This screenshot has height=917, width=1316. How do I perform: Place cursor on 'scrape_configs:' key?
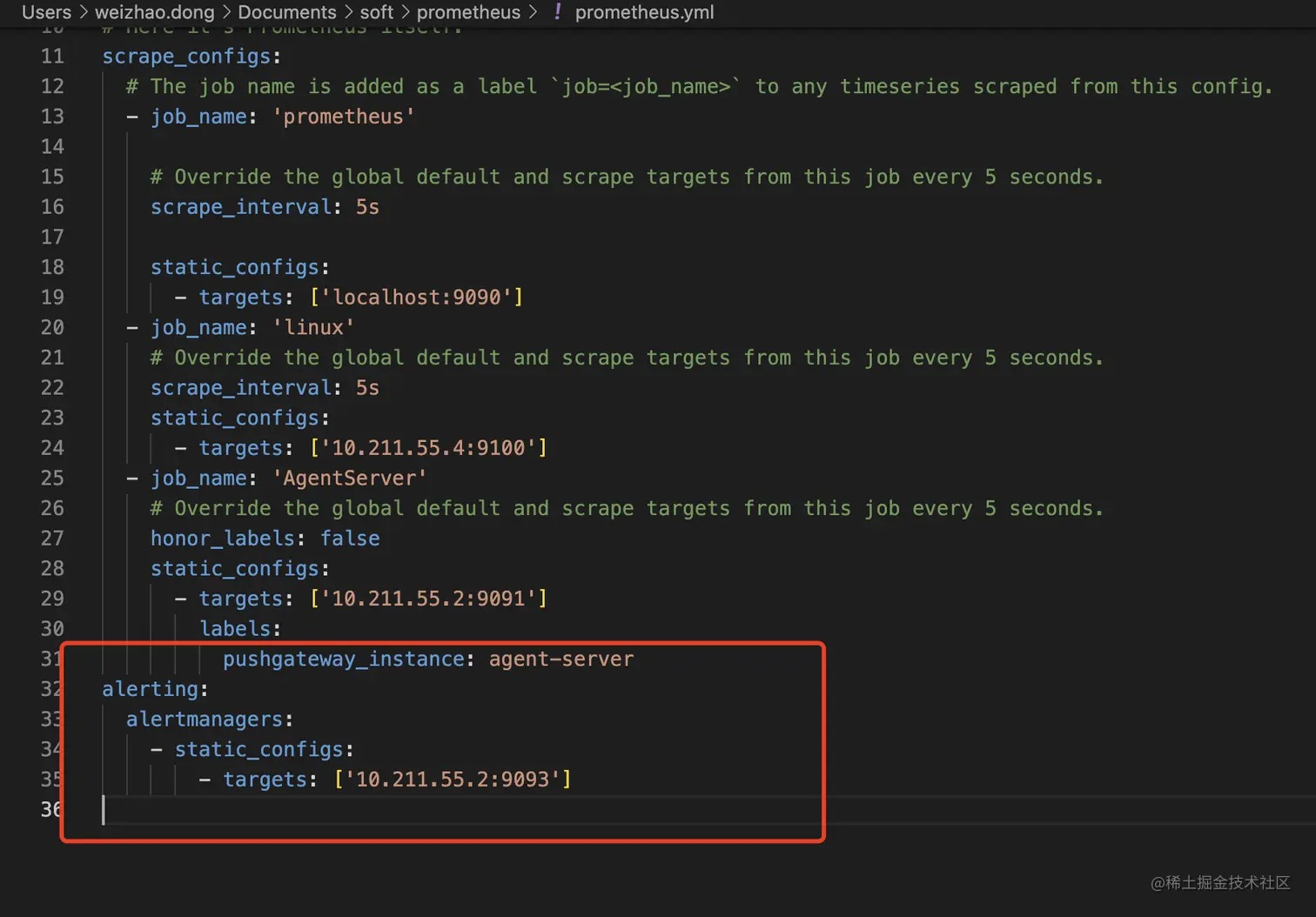tap(191, 57)
